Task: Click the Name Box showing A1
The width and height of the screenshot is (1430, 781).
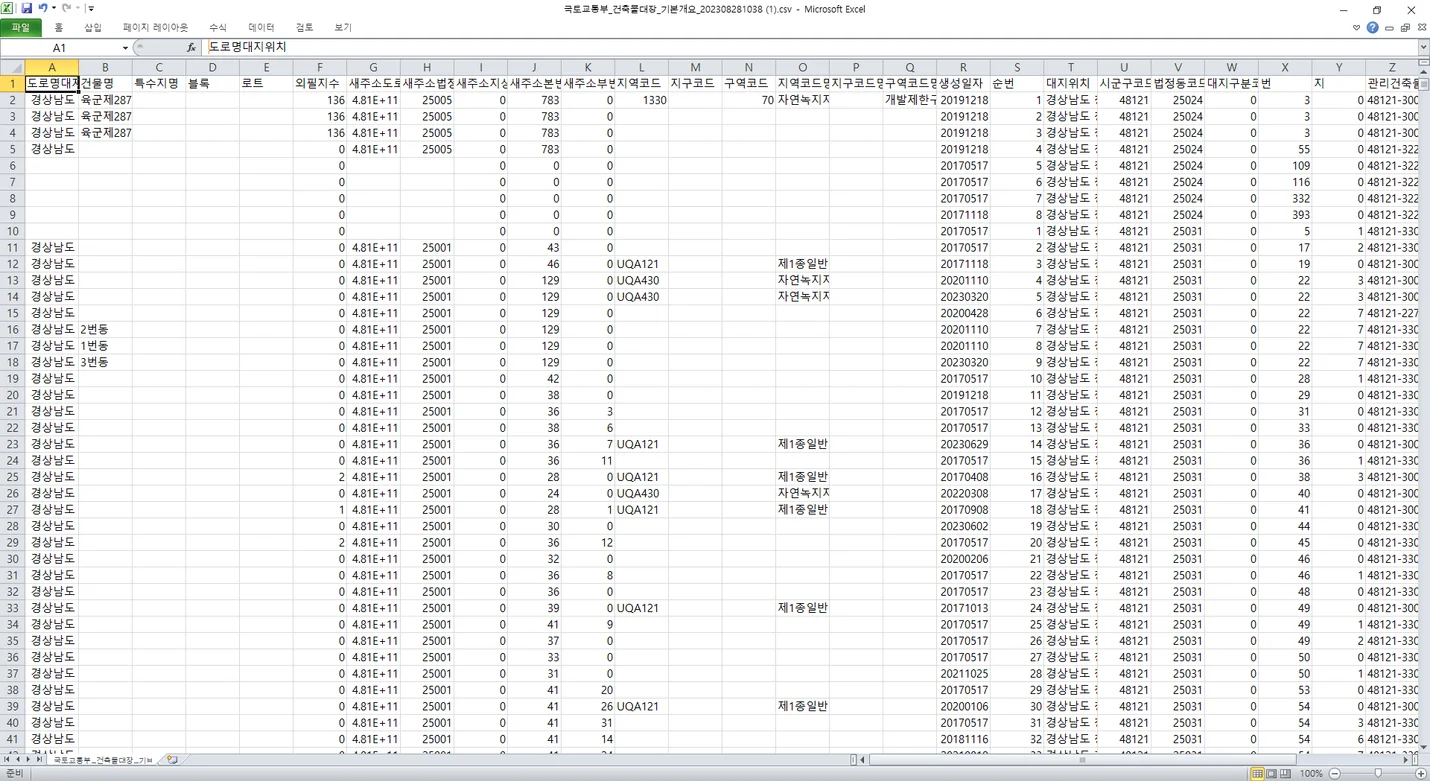Action: 60,47
